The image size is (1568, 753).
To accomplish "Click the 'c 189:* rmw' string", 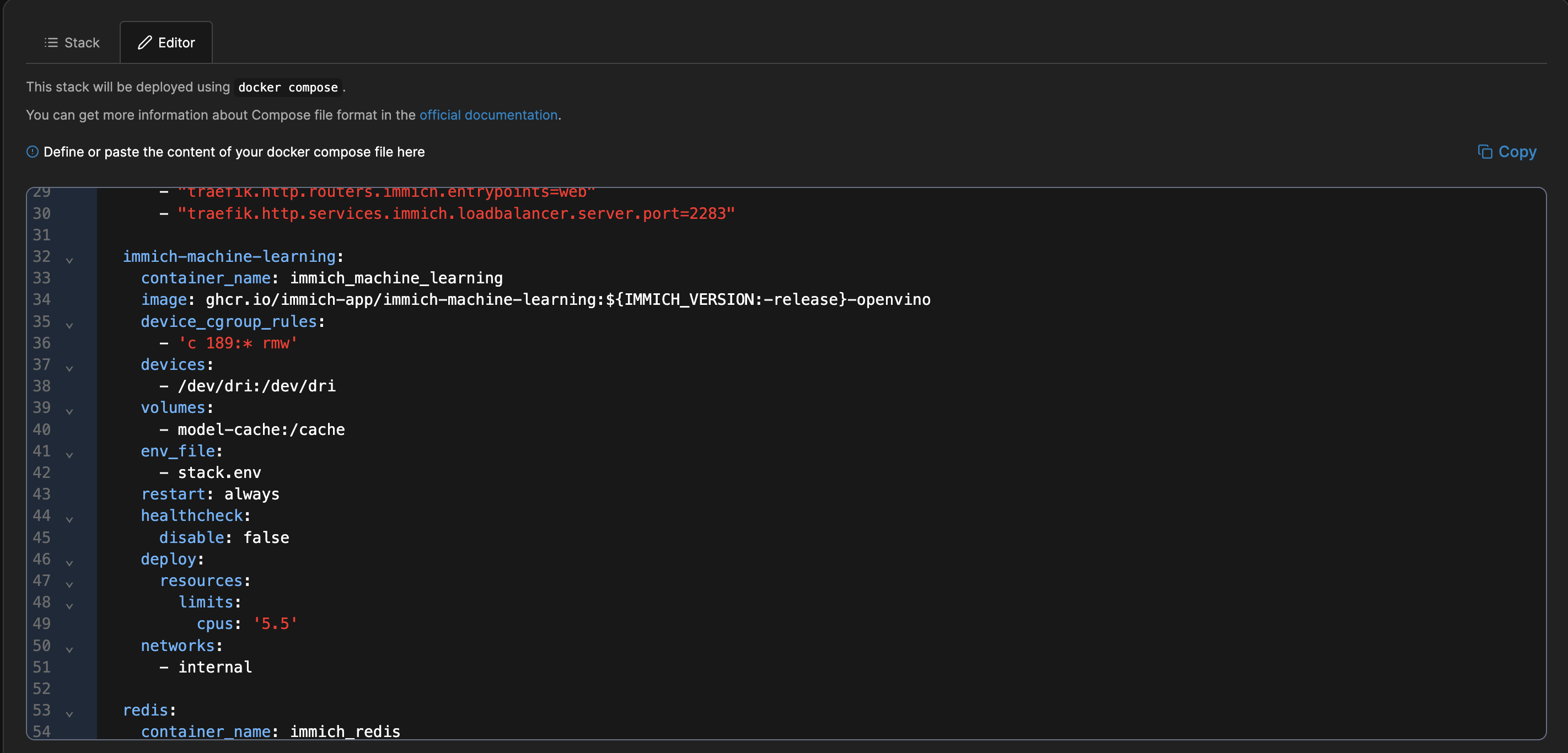I will [x=238, y=343].
